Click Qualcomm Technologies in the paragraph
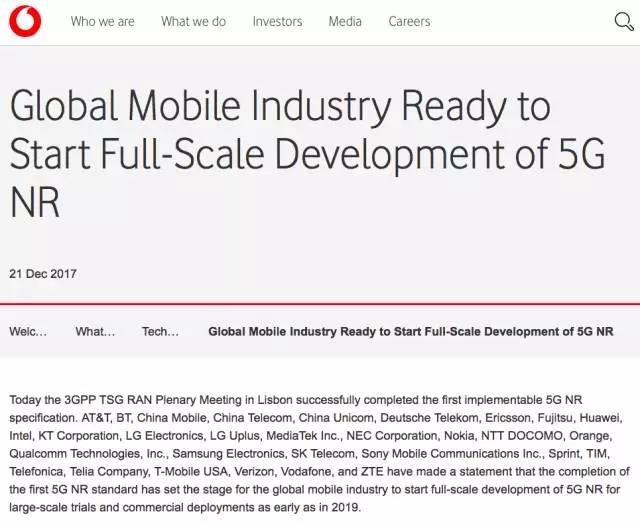This screenshot has height=522, width=640. pyautogui.click(x=88, y=453)
